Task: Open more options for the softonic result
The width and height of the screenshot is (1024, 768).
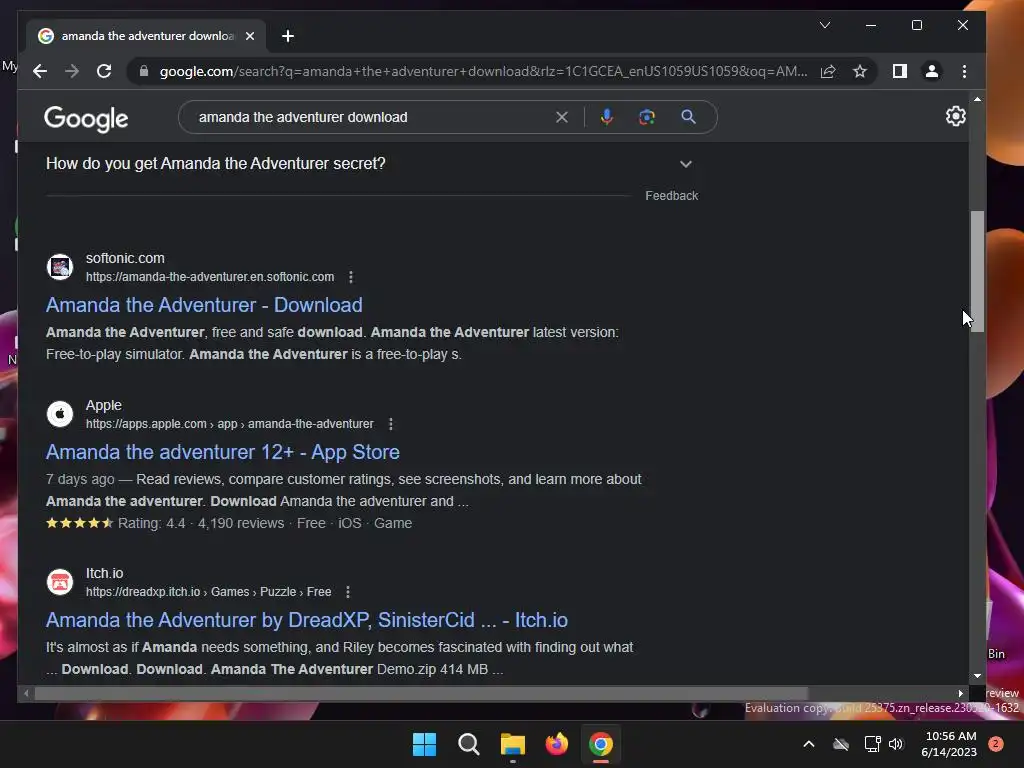Action: tap(351, 277)
